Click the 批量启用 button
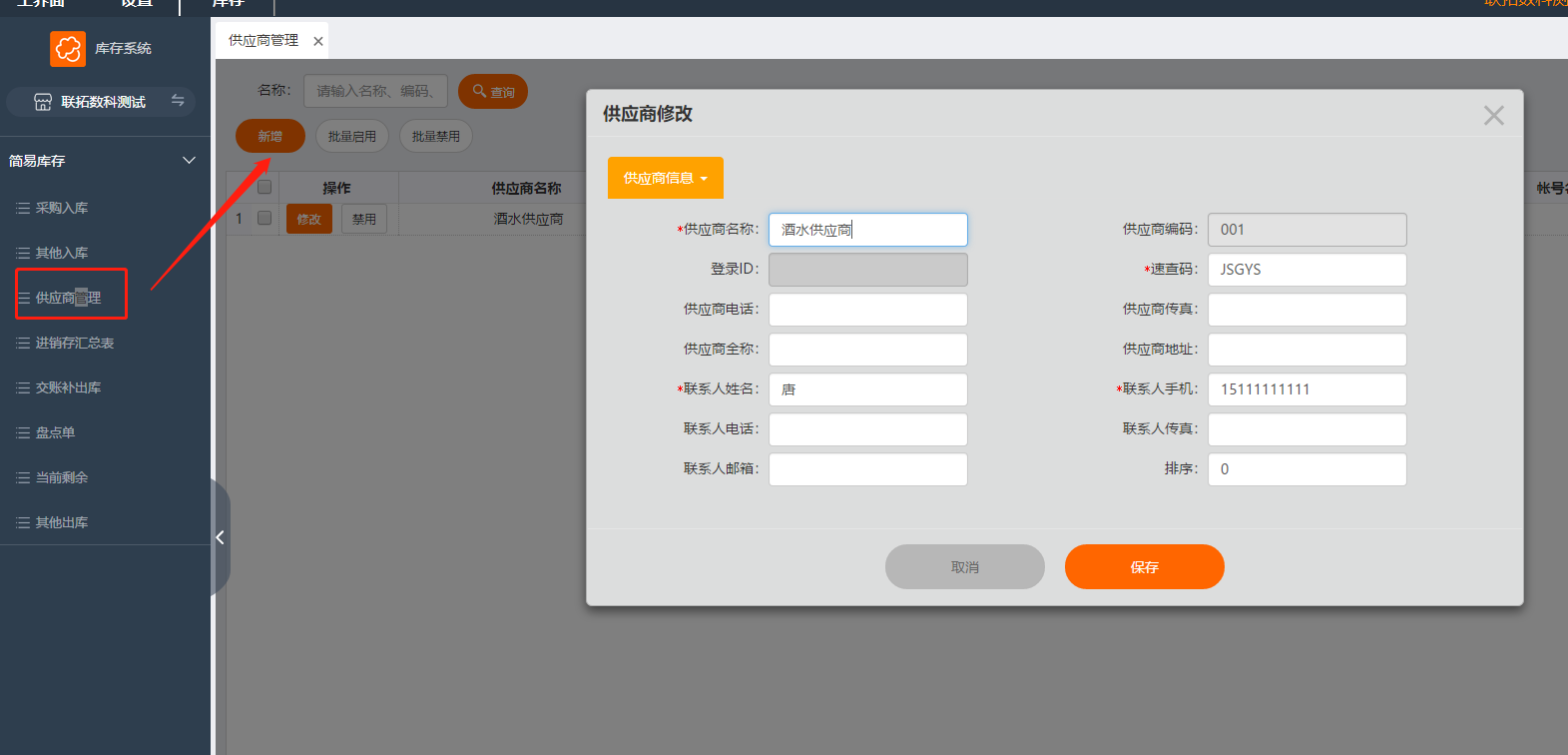This screenshot has height=755, width=1568. coord(352,136)
